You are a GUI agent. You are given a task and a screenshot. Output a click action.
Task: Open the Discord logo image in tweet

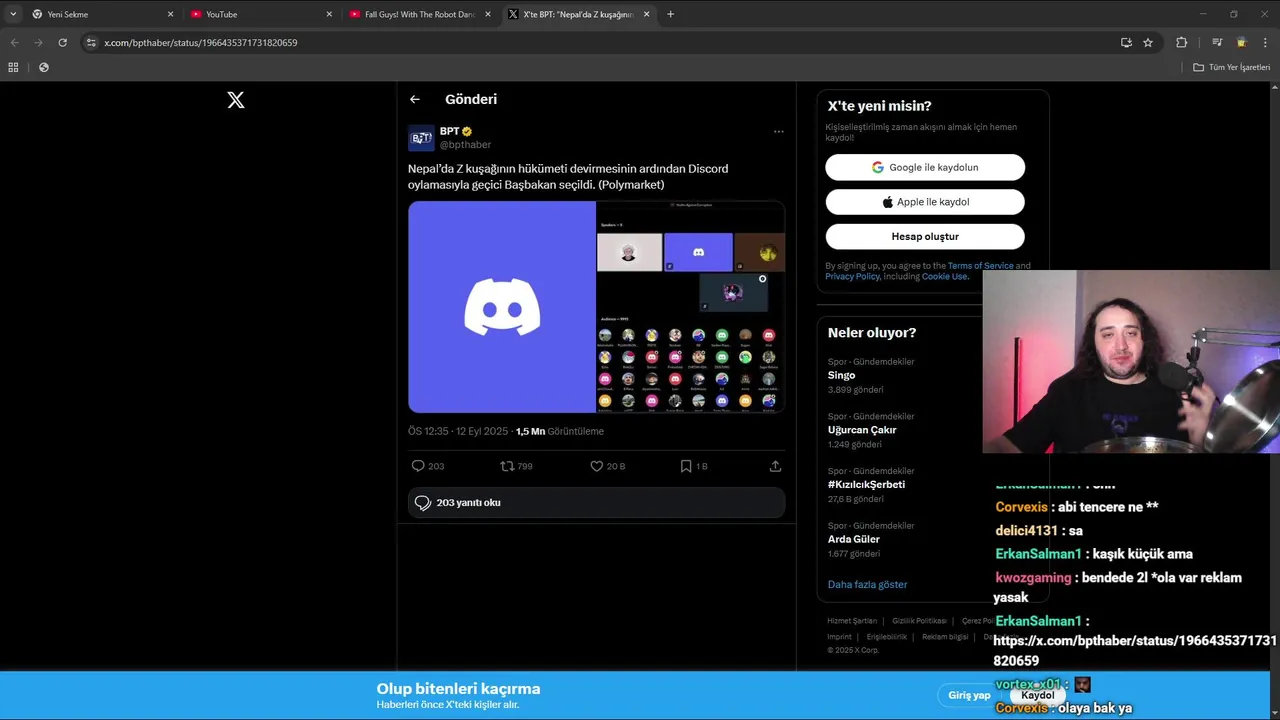pyautogui.click(x=502, y=307)
